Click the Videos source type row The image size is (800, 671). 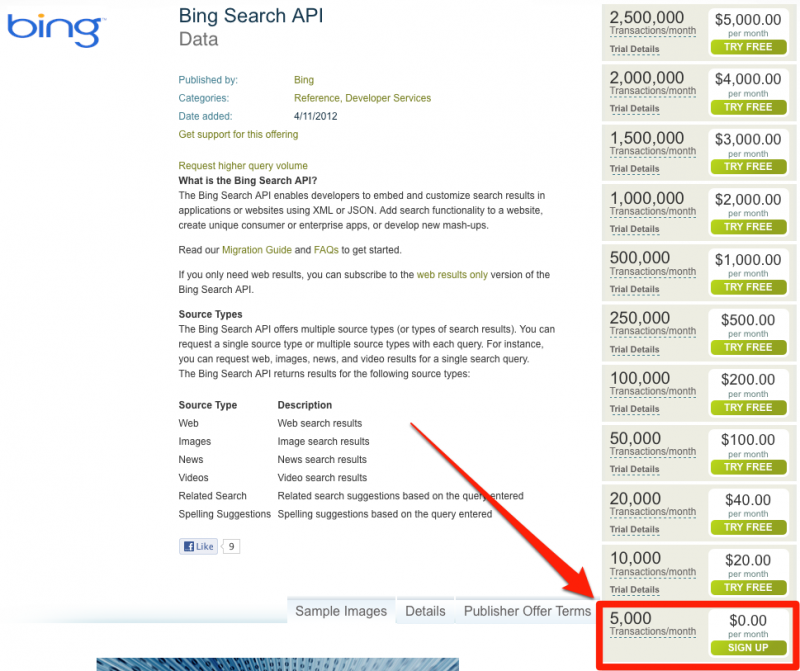tap(273, 478)
